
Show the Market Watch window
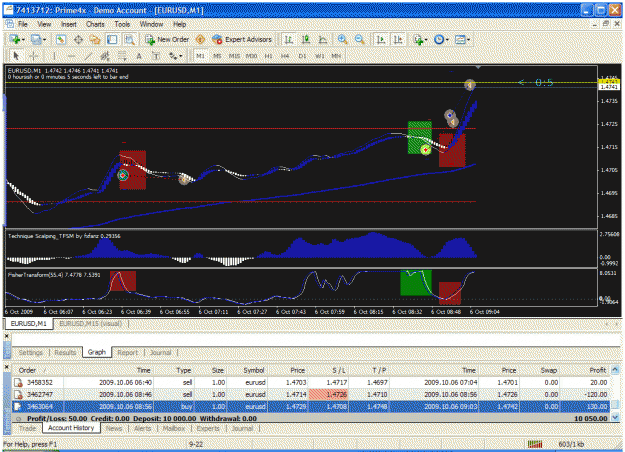tap(61, 39)
